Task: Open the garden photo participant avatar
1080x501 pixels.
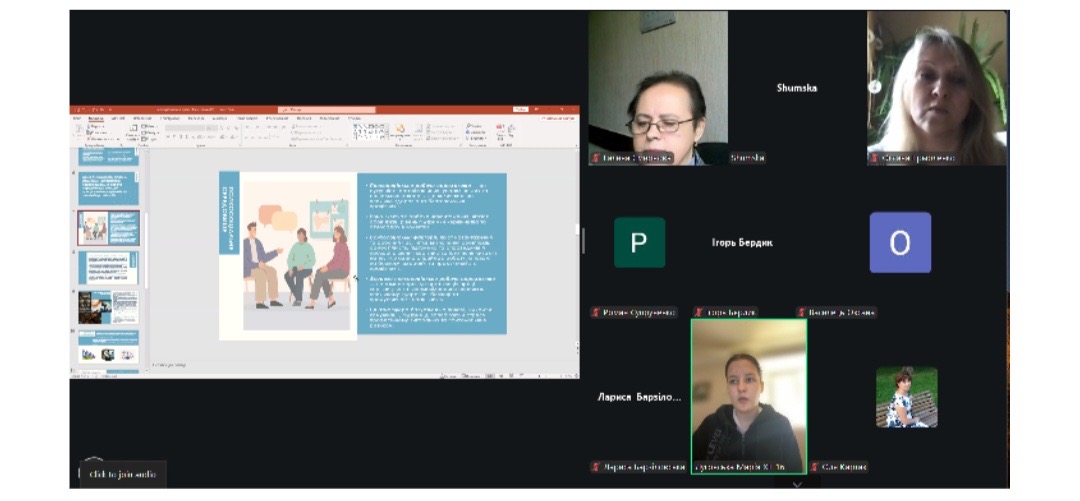Action: [906, 397]
